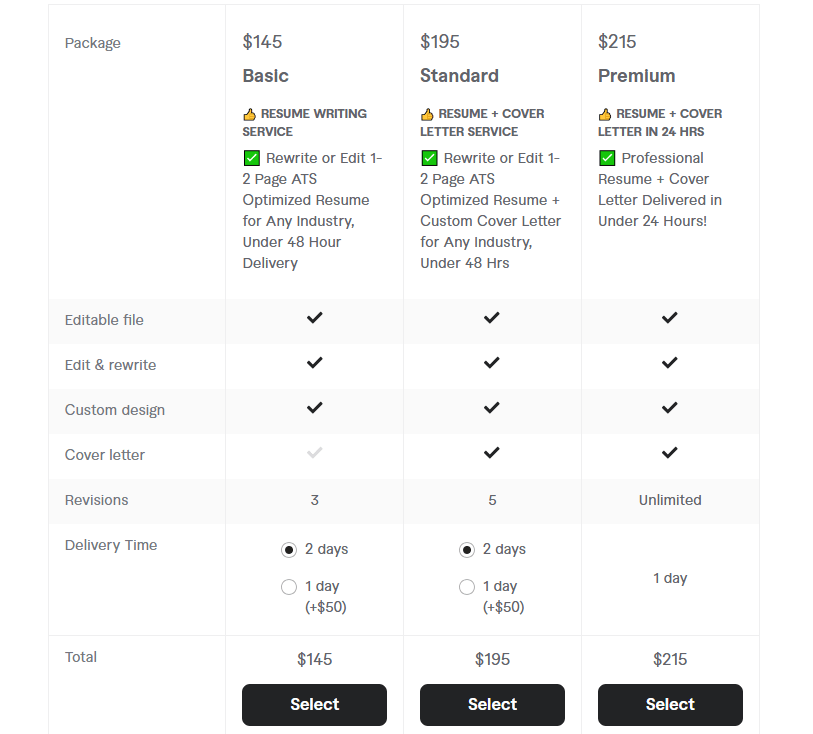The image size is (813, 734).
Task: Select the Premium $215 package
Action: click(670, 704)
